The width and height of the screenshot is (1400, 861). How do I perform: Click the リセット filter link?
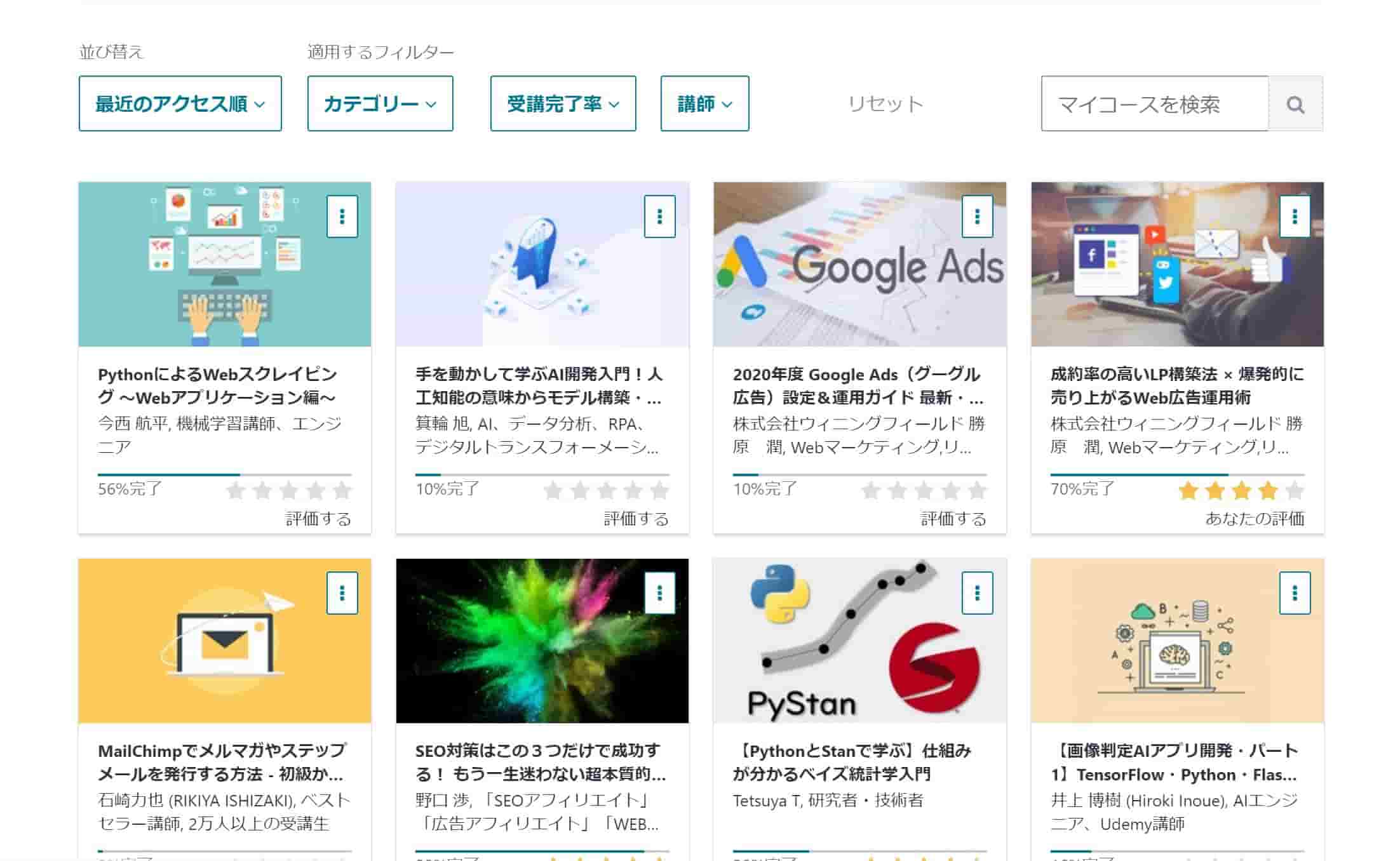tap(885, 104)
